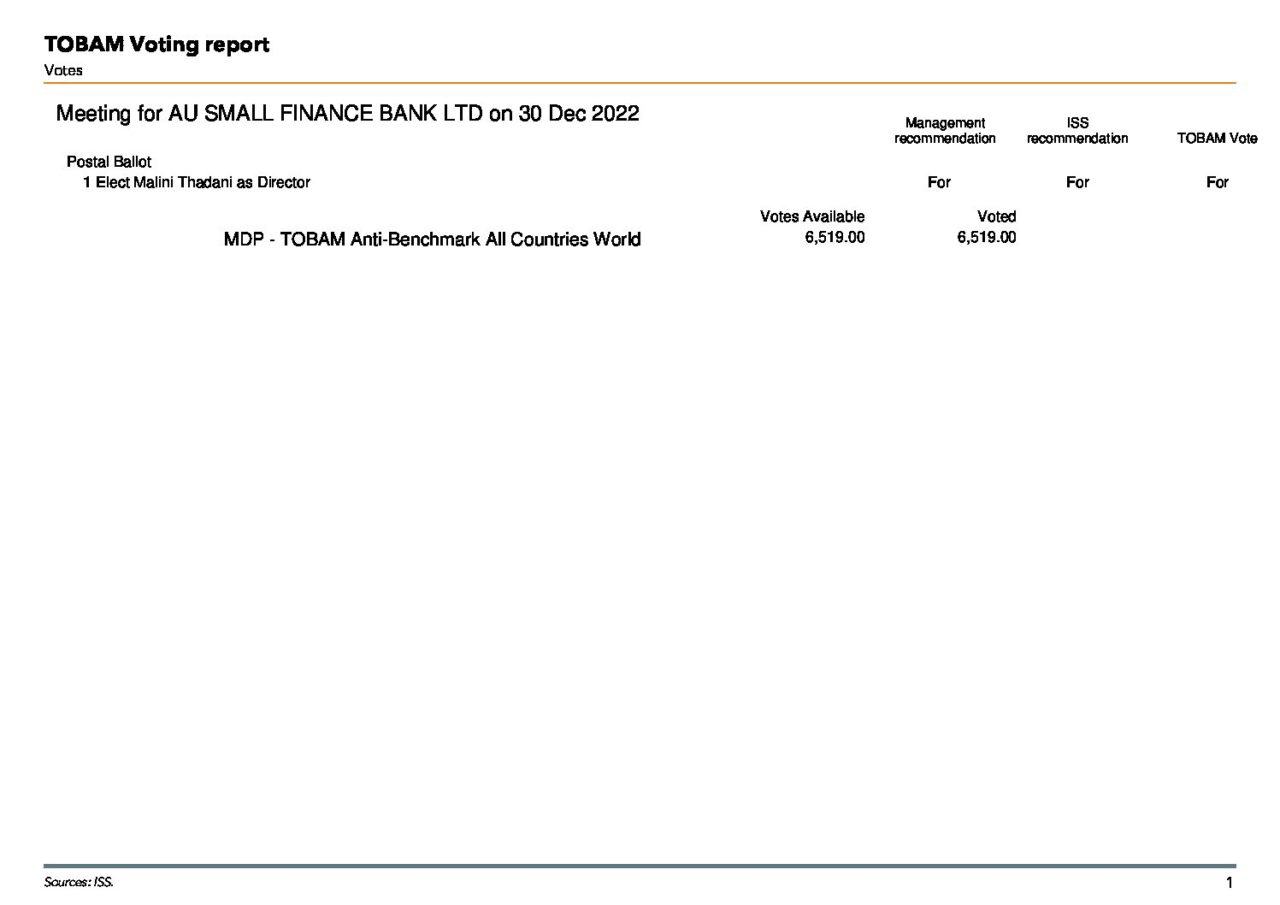Click the AU SMALL FINANCE BANK meeting heading

347,113
